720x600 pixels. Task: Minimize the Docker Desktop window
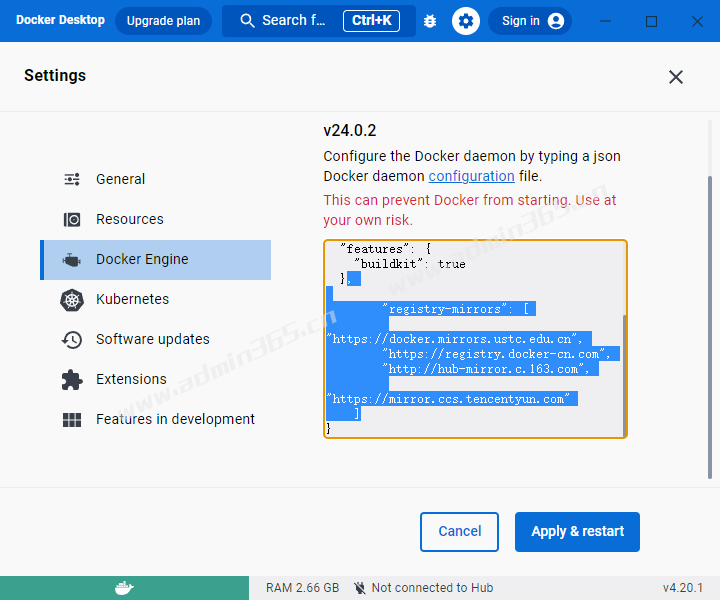pos(605,21)
